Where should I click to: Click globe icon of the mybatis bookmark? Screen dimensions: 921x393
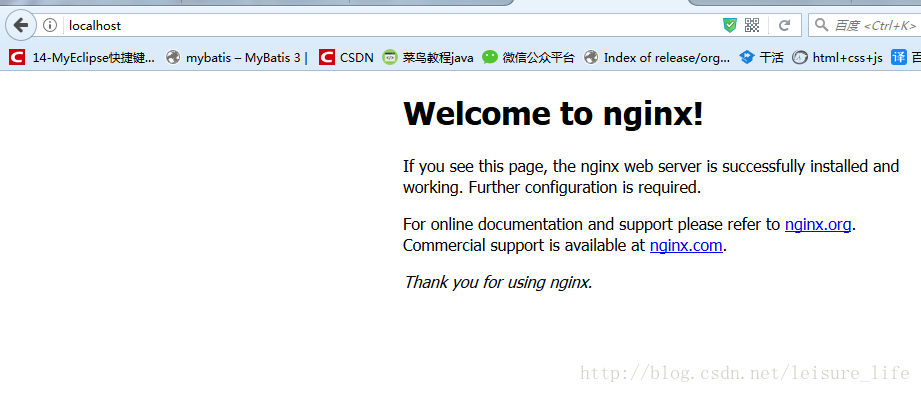point(173,58)
